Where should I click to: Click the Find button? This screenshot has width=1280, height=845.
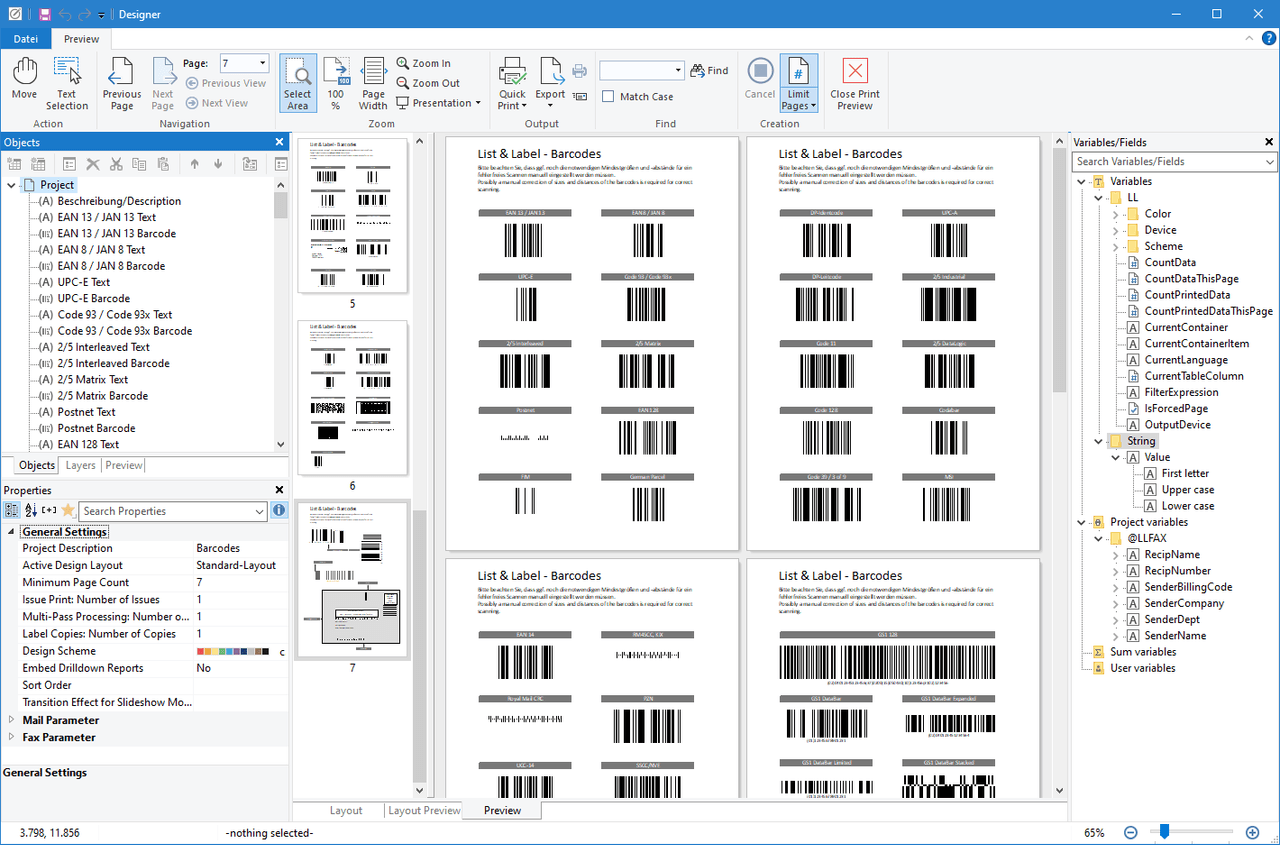pos(710,71)
